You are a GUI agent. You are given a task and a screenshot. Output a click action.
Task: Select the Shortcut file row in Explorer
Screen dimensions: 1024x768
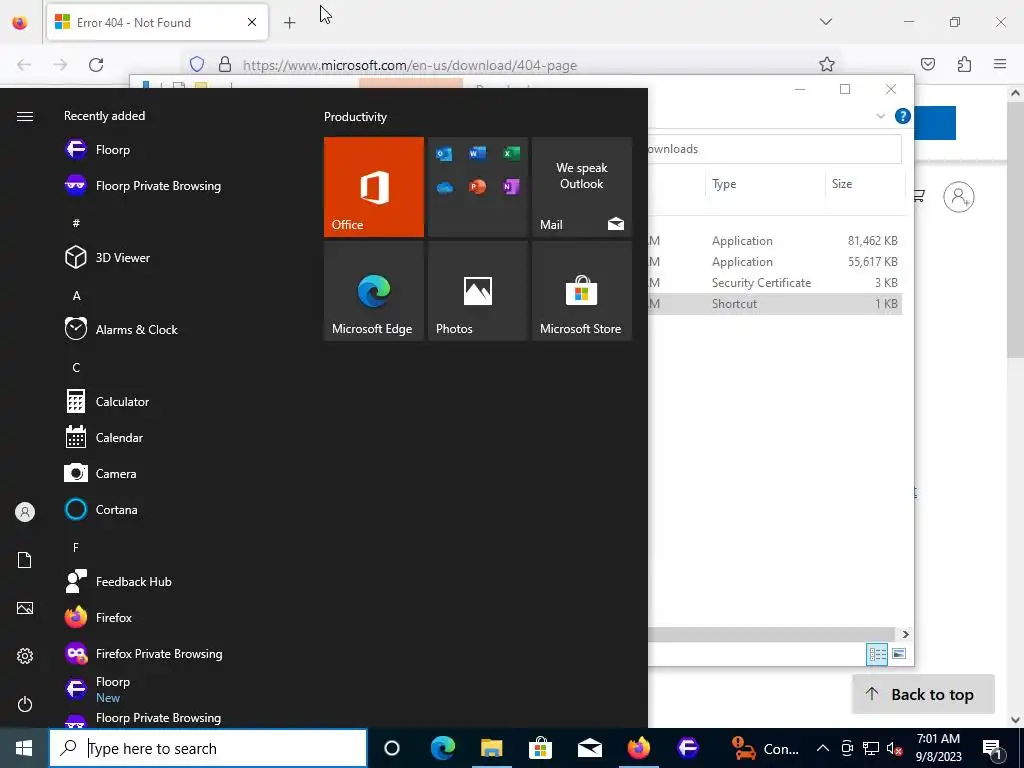[775, 304]
